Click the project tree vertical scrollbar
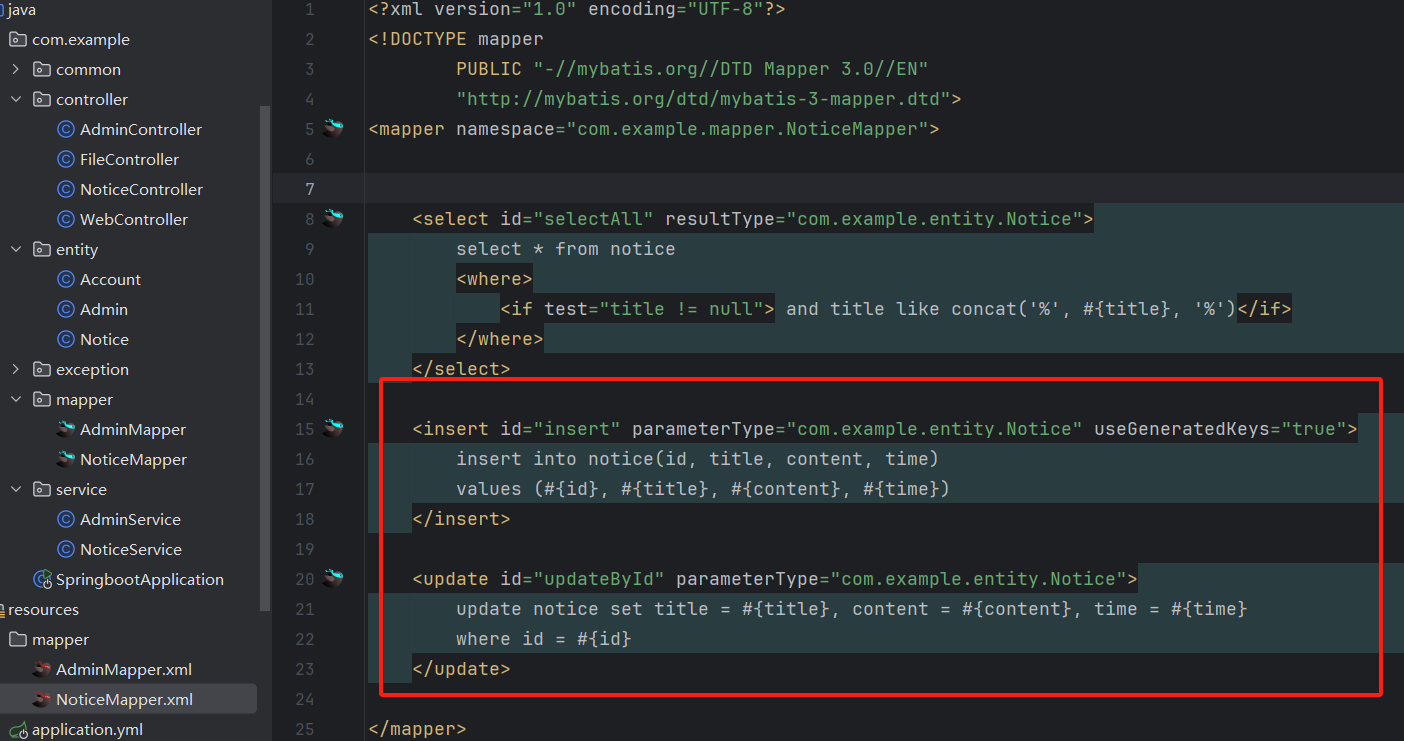This screenshot has width=1404, height=741. pos(265,357)
